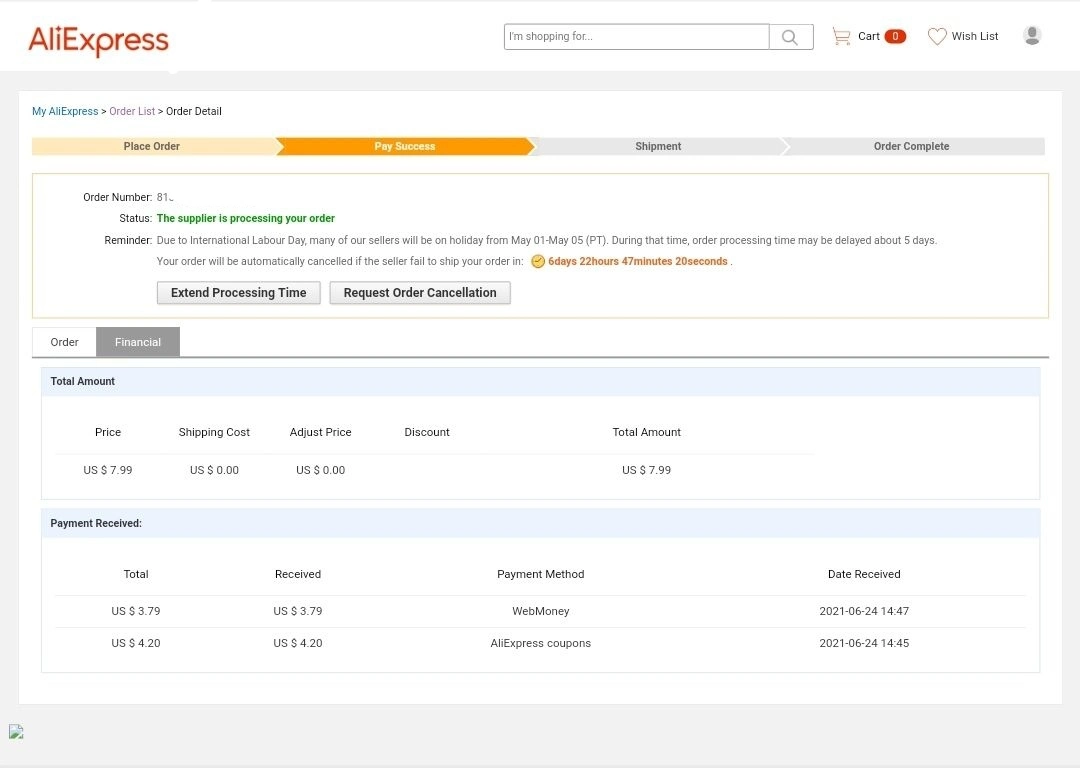Click the AliExpress coupons payment method cell

coord(541,643)
